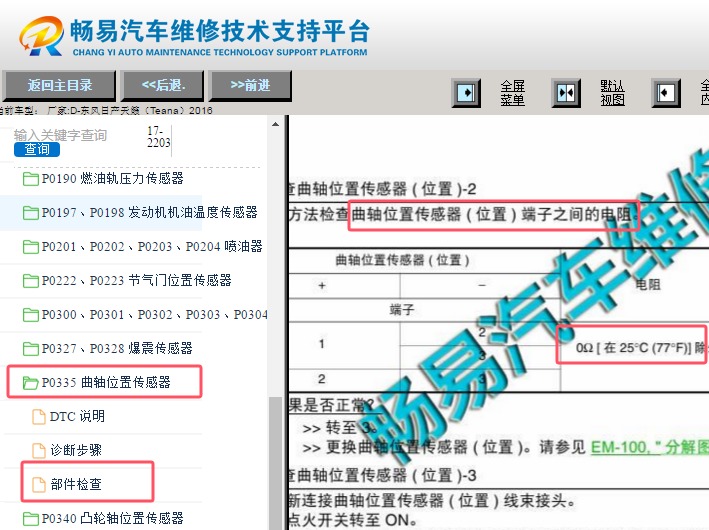Open the 诊断步骤 document
The height and width of the screenshot is (530, 709).
pos(76,450)
